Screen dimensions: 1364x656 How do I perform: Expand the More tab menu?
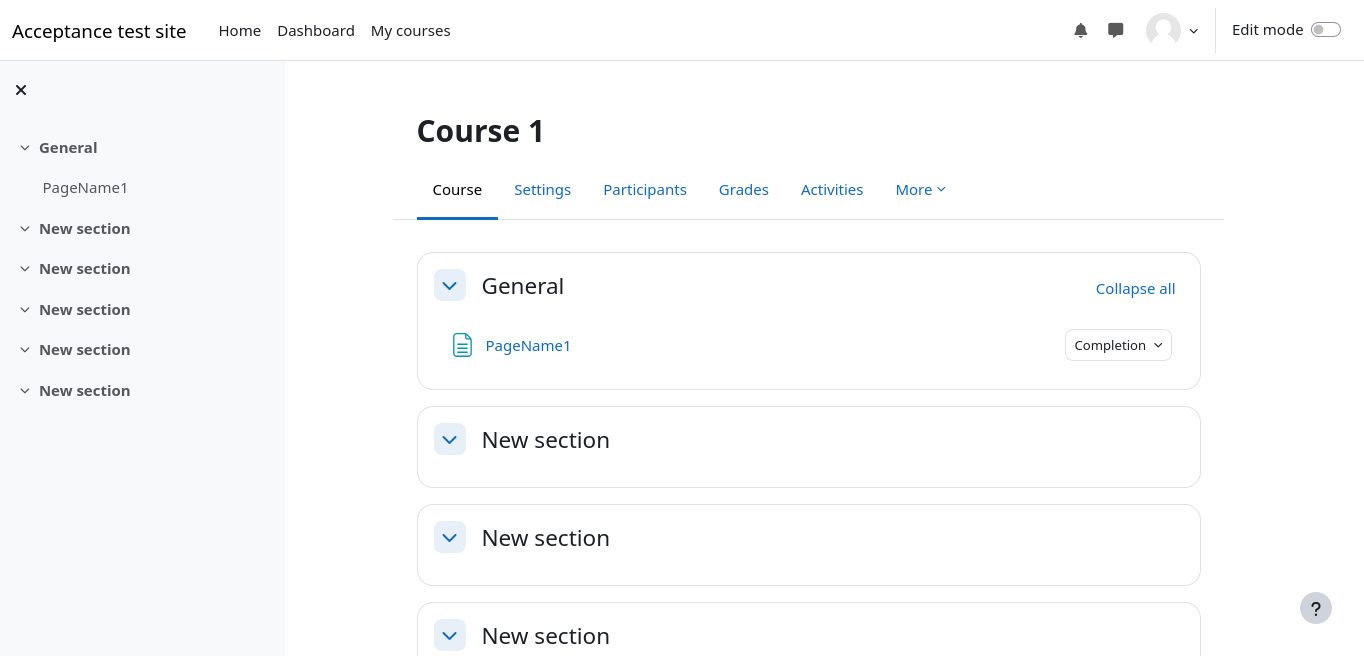pos(920,190)
